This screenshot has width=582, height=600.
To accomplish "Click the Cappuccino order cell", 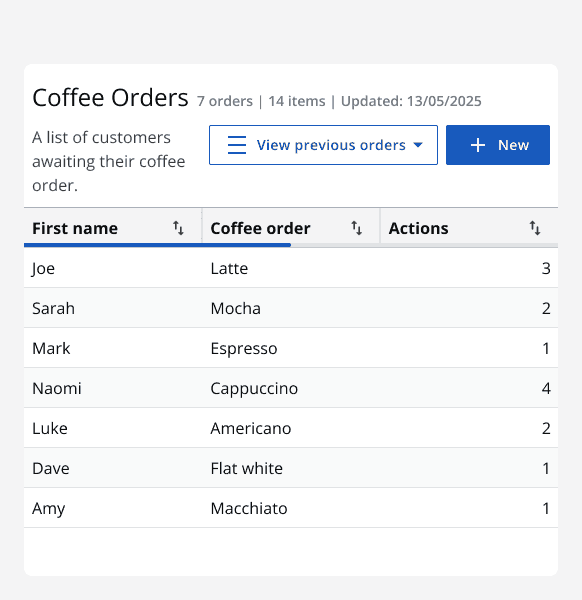I will pyautogui.click(x=291, y=388).
